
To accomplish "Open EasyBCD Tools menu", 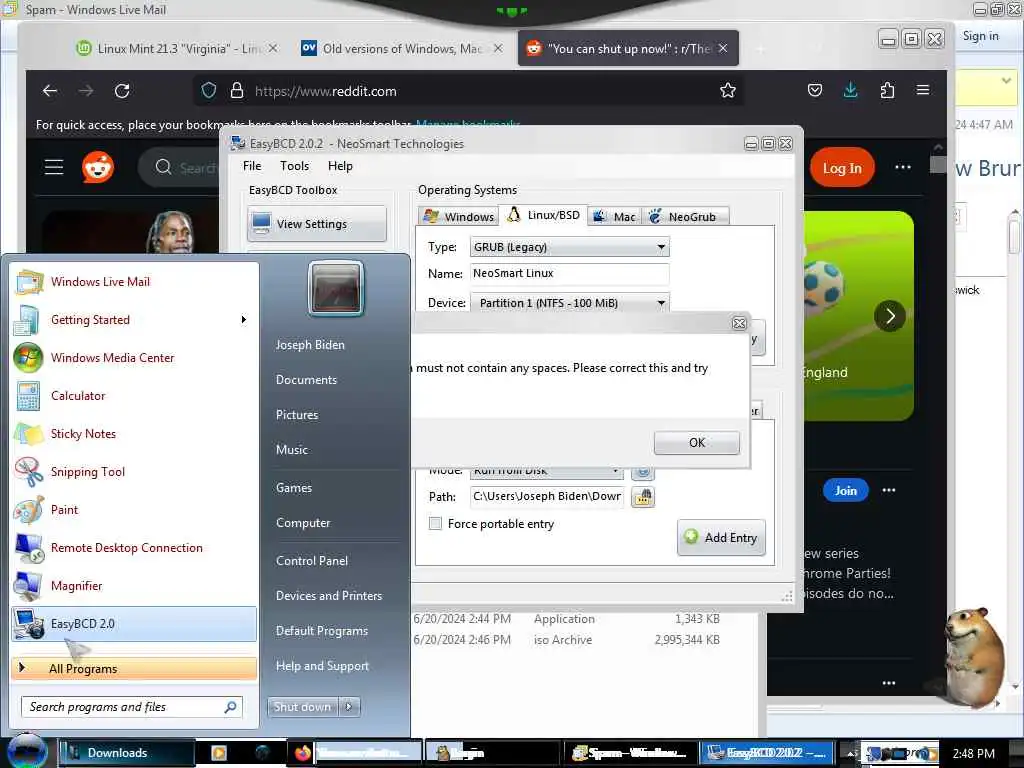I will tap(295, 166).
